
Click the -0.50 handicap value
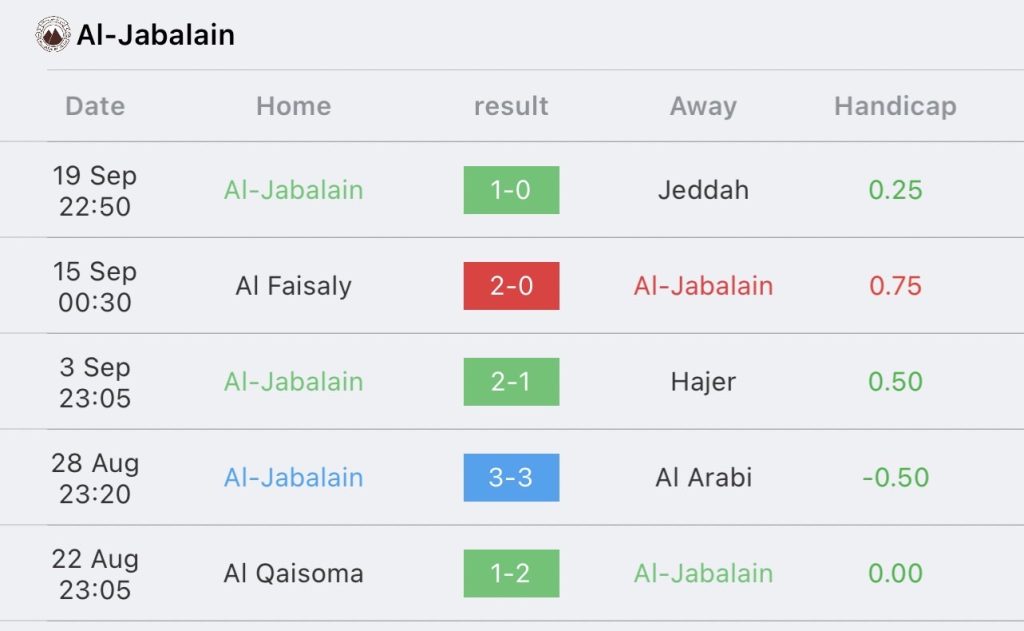[895, 478]
